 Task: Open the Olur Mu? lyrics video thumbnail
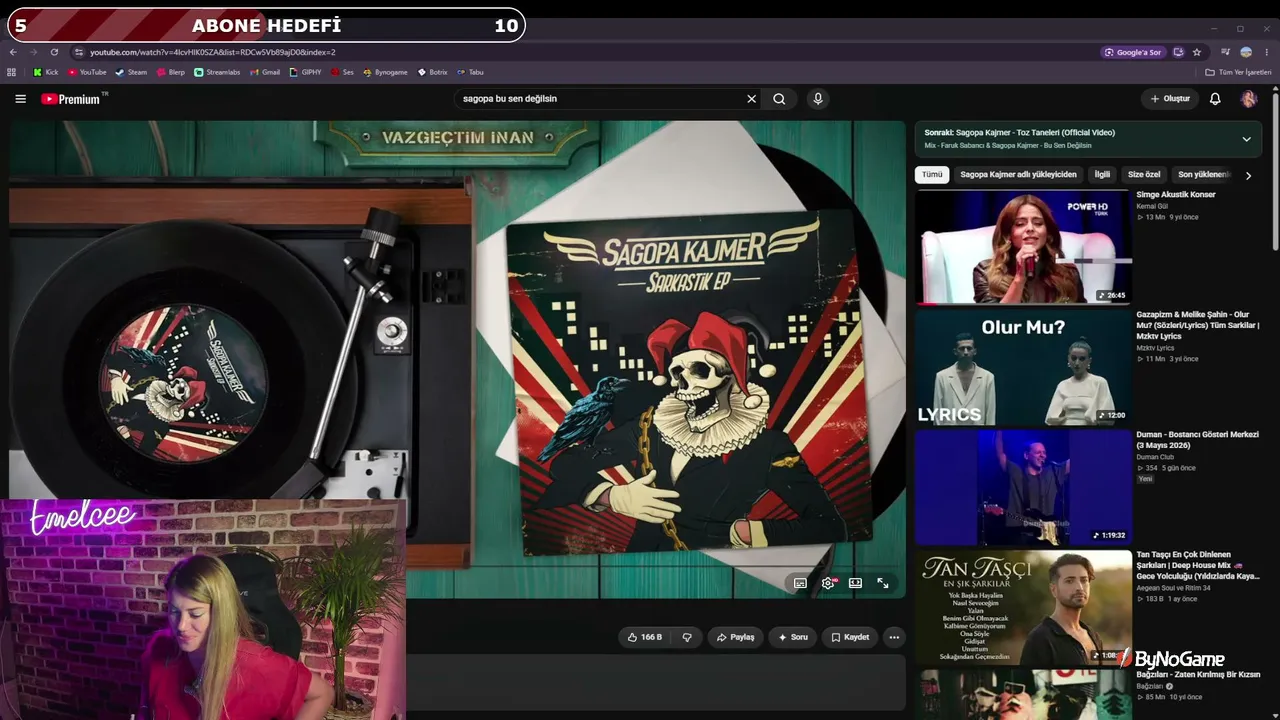pos(1023,366)
